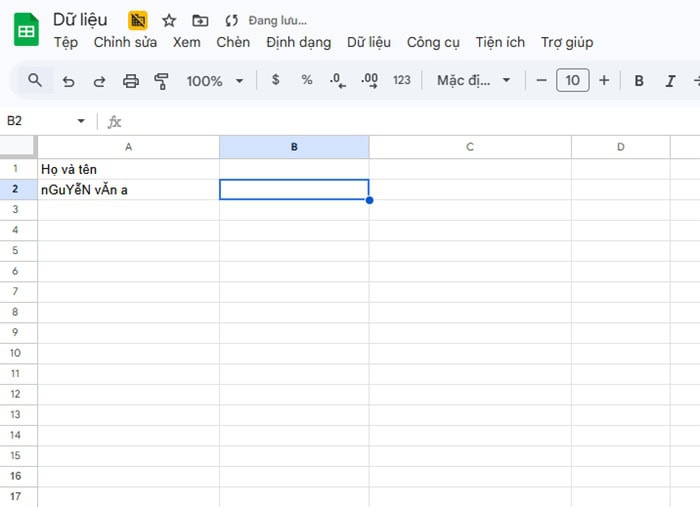Print the spreadsheet using printer icon

tap(130, 81)
